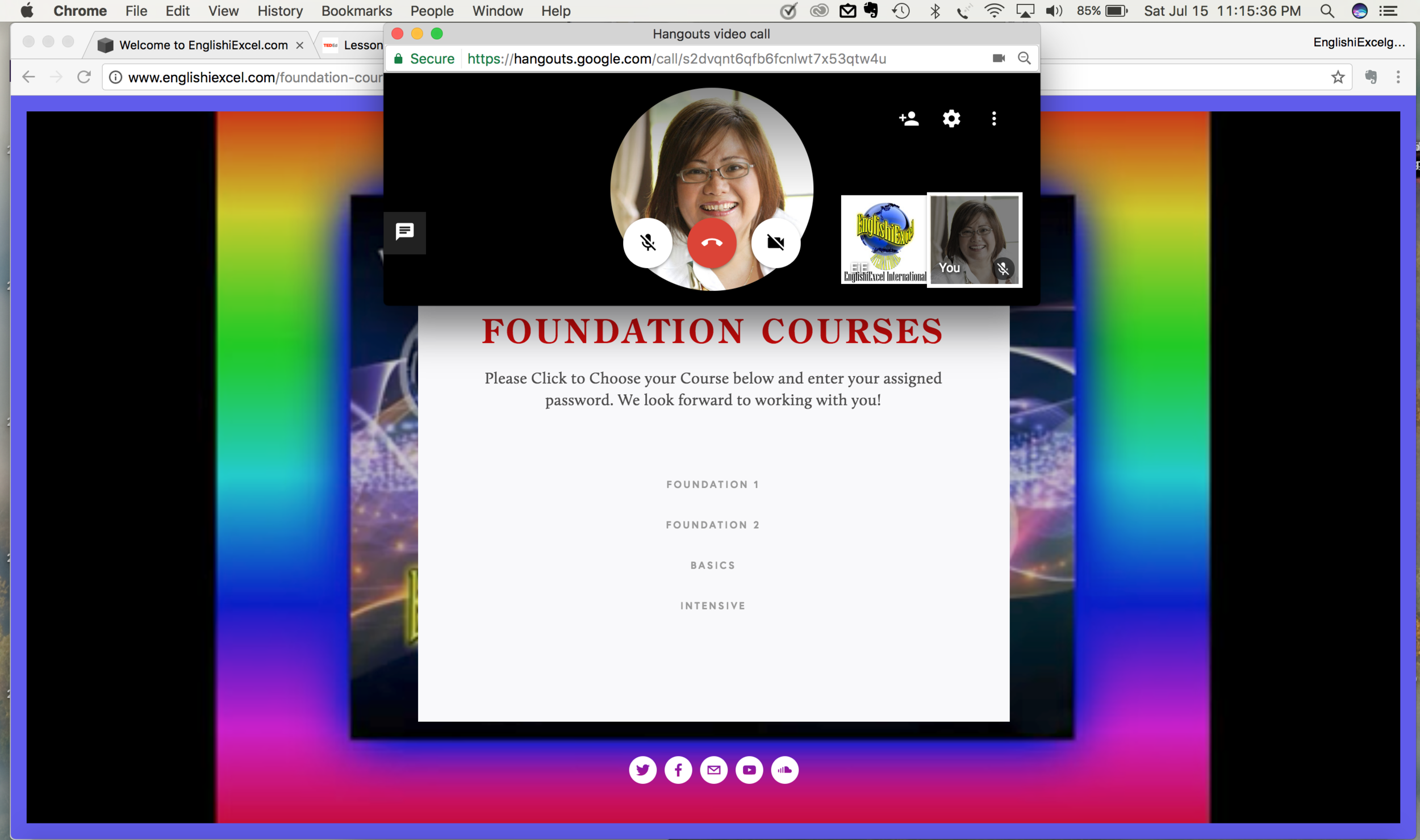
Task: Open the Apple menu
Action: point(26,11)
